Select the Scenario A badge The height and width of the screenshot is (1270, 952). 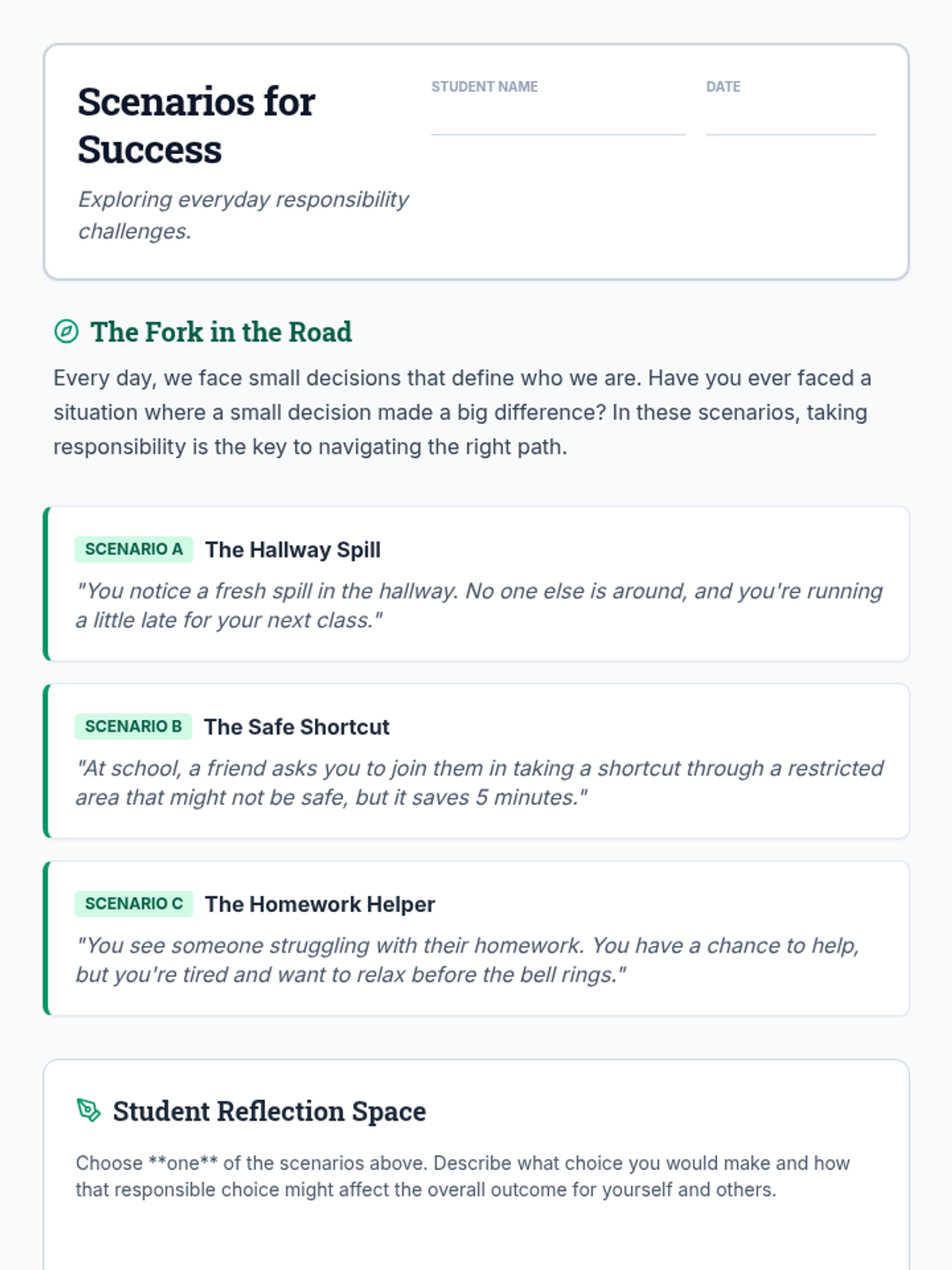tap(133, 549)
